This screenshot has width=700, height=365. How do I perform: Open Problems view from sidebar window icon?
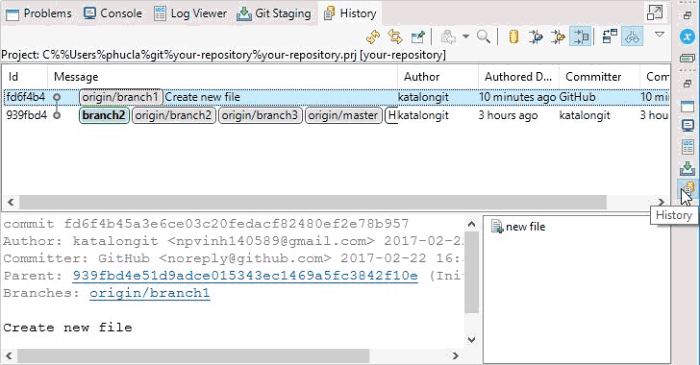[x=688, y=106]
